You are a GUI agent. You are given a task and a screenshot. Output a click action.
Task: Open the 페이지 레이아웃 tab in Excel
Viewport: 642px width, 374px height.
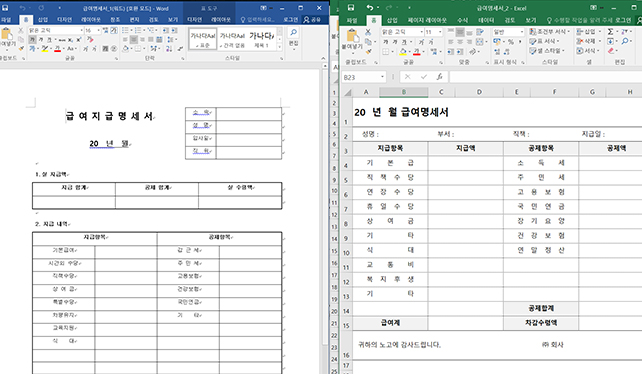click(427, 20)
